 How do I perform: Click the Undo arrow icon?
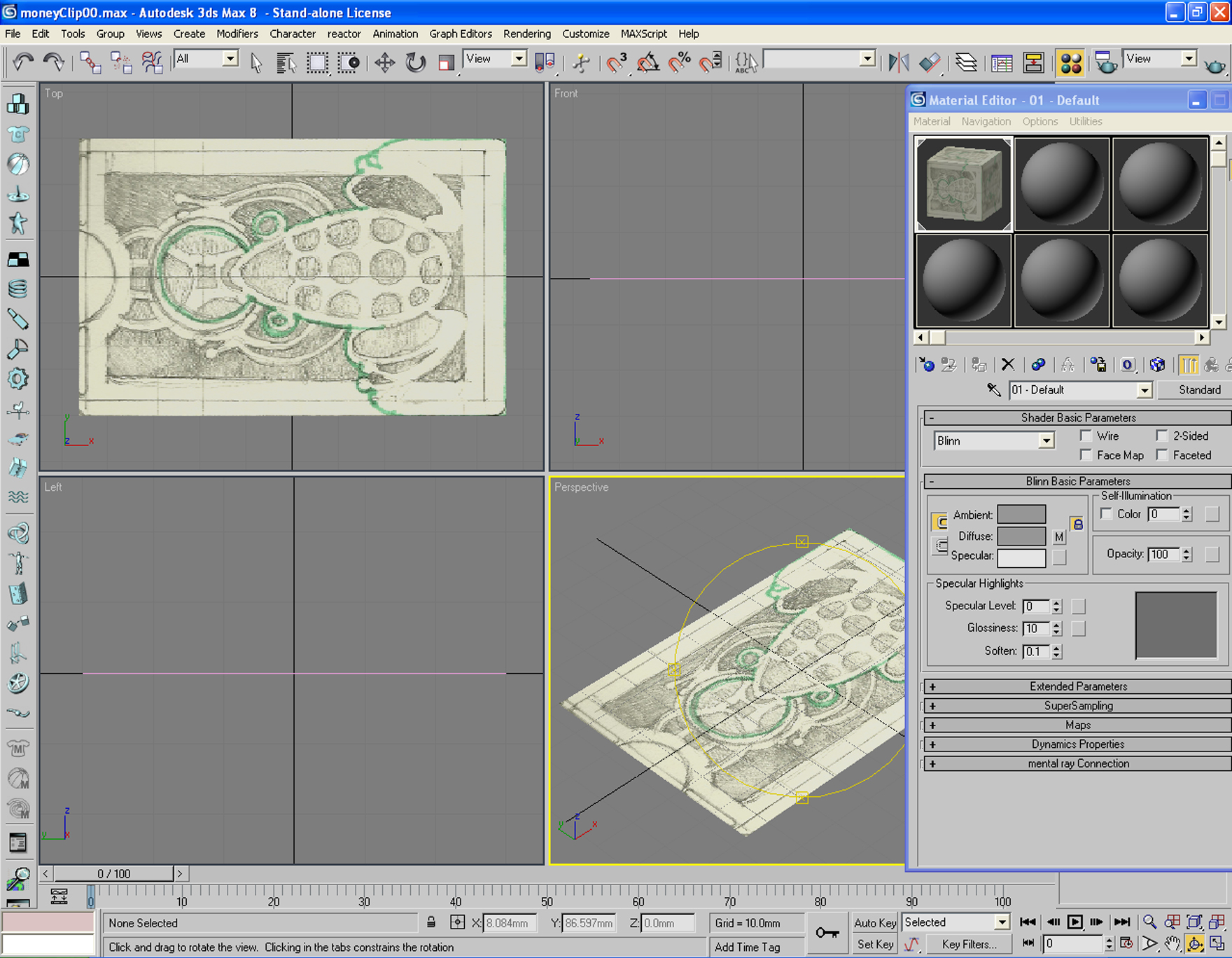[x=22, y=63]
